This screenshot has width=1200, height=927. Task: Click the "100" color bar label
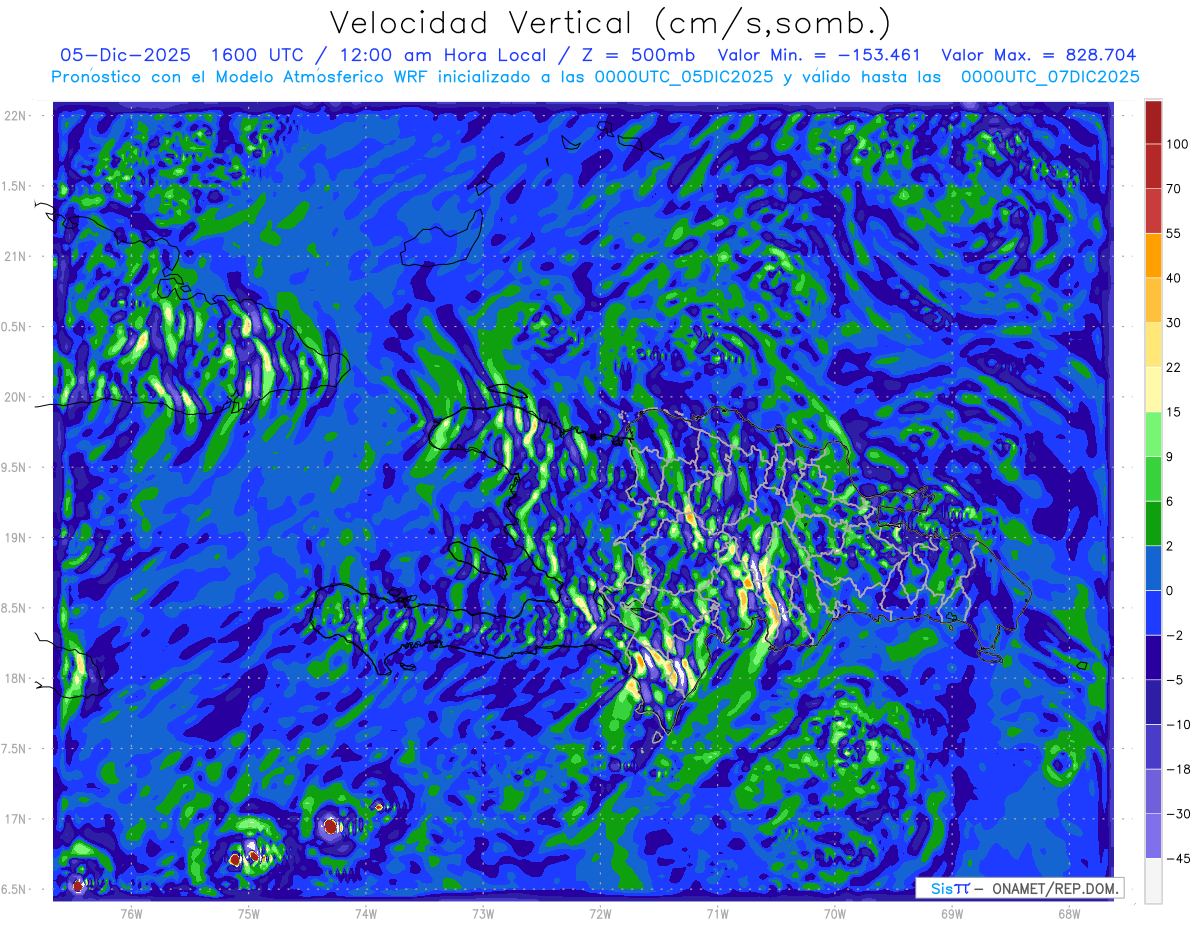click(x=1177, y=145)
